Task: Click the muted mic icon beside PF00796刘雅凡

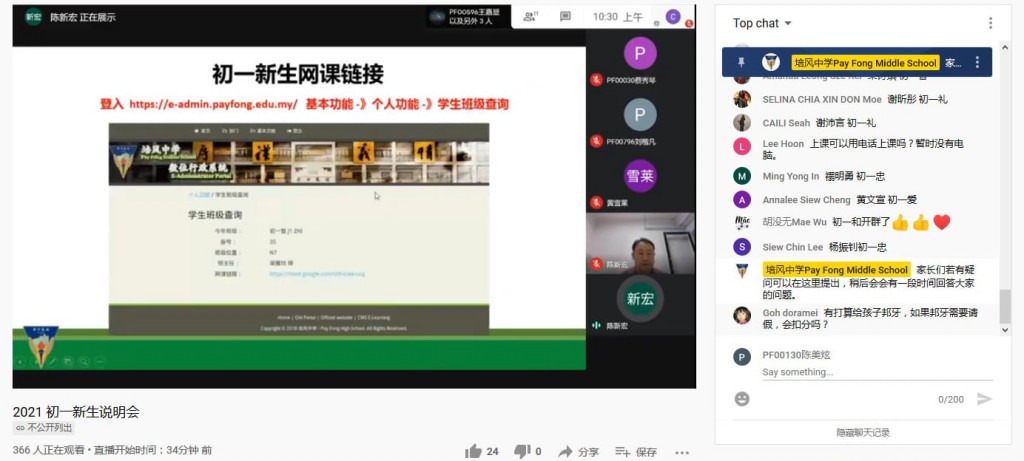Action: [x=596, y=141]
